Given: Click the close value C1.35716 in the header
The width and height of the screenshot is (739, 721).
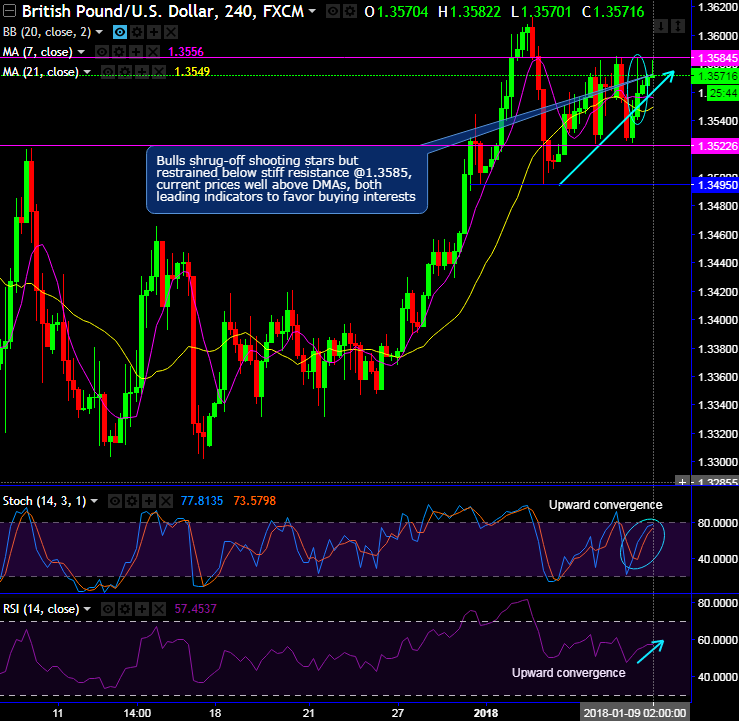Looking at the screenshot, I should [x=613, y=11].
